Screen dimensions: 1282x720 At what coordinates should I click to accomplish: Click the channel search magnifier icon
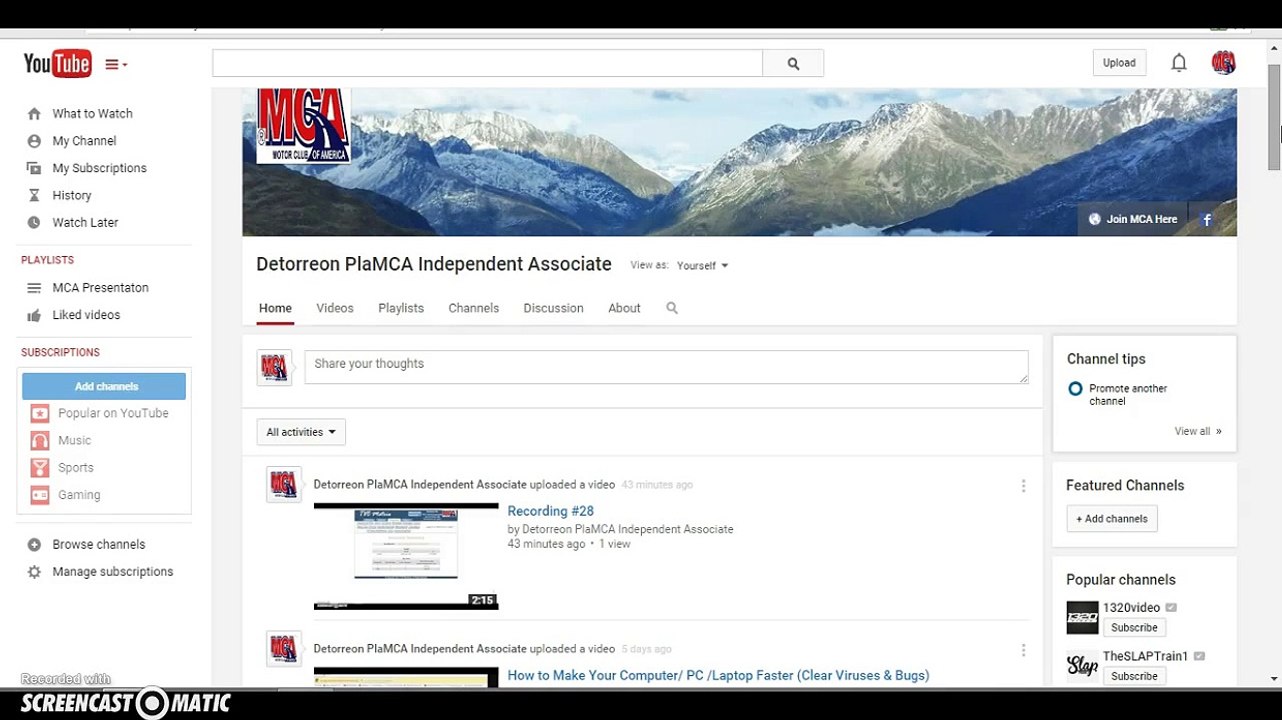click(x=672, y=308)
